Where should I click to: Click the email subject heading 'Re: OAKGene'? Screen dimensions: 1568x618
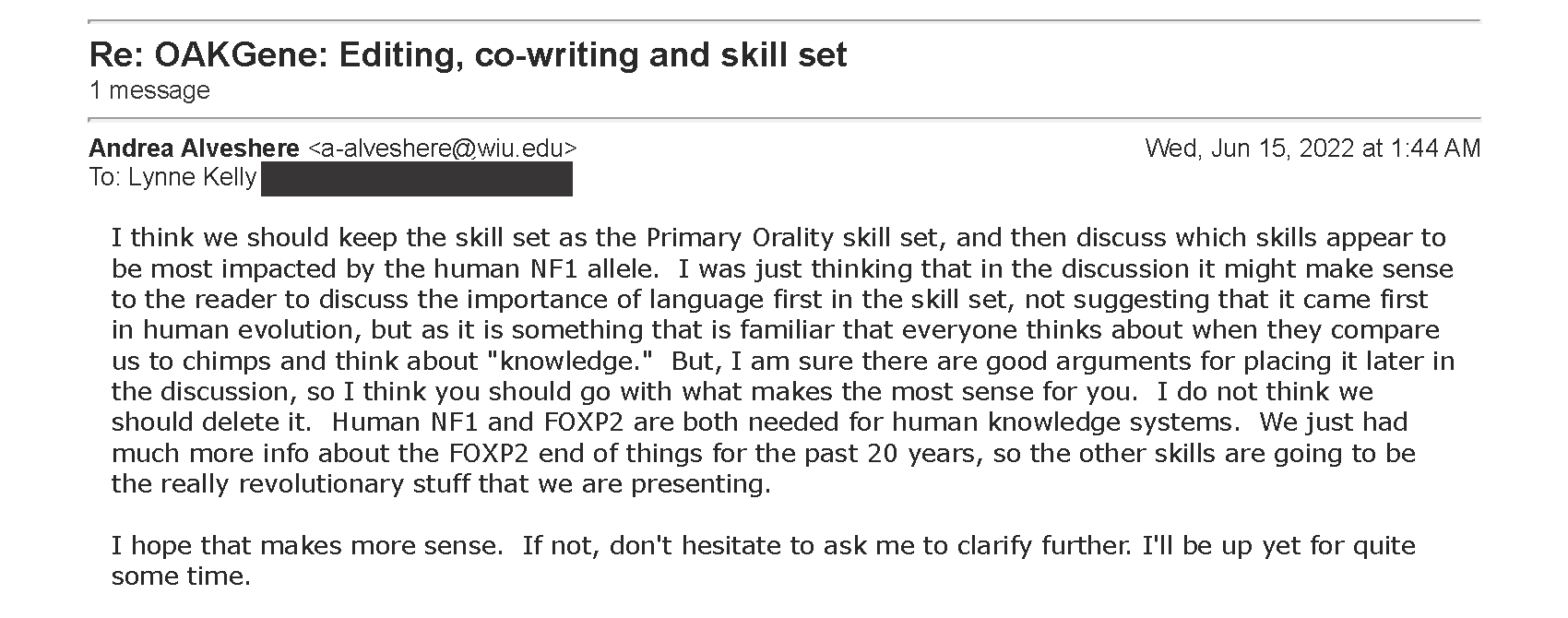[468, 54]
